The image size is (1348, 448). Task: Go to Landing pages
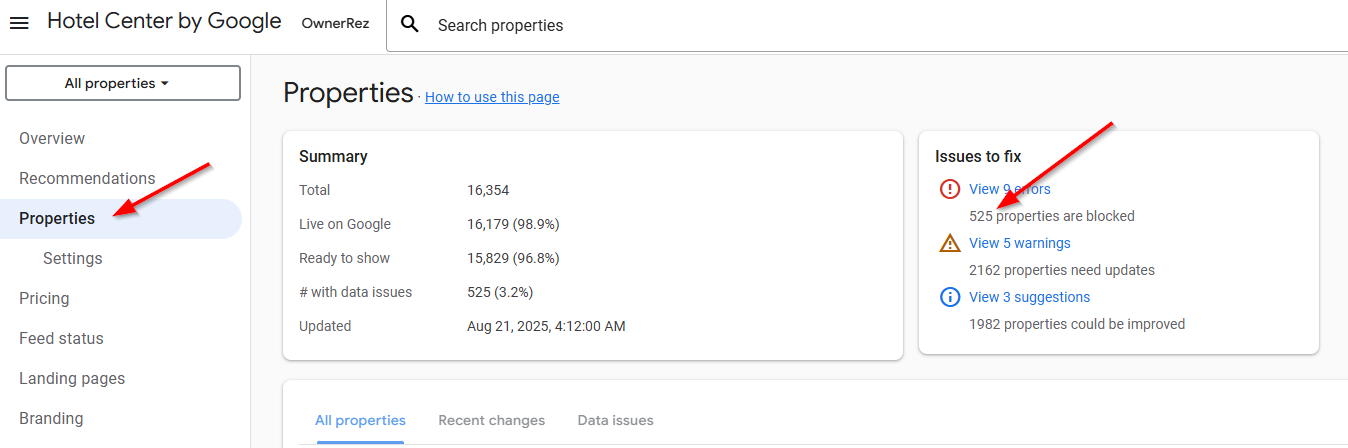point(72,378)
